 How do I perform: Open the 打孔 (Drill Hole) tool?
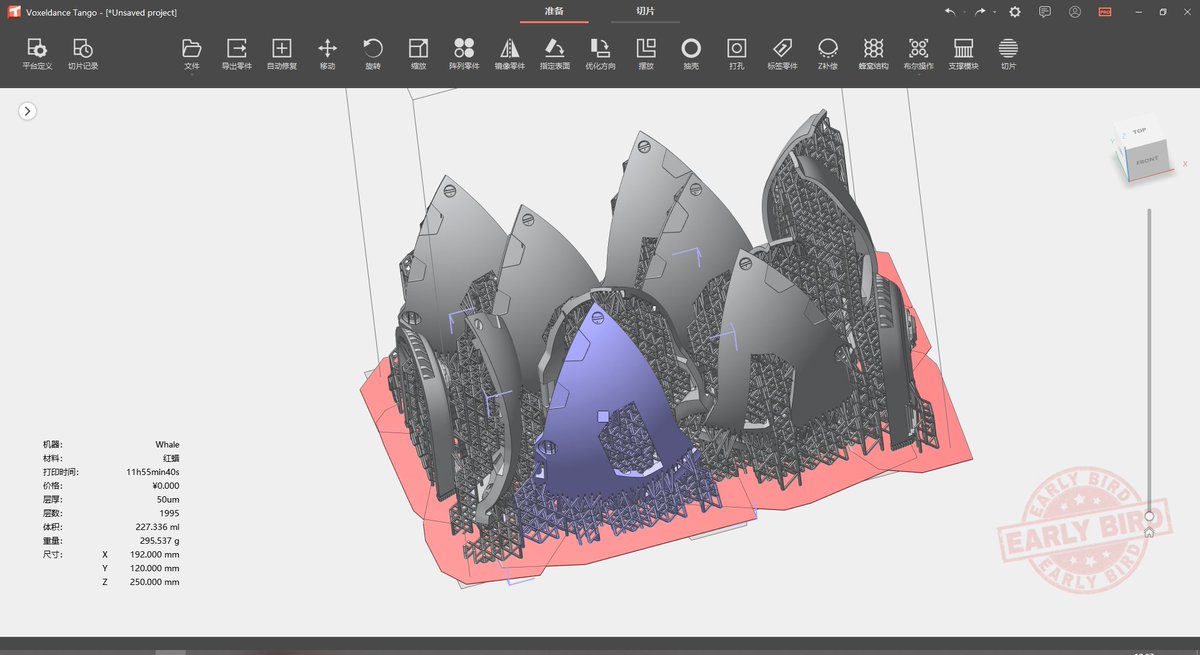pos(737,55)
